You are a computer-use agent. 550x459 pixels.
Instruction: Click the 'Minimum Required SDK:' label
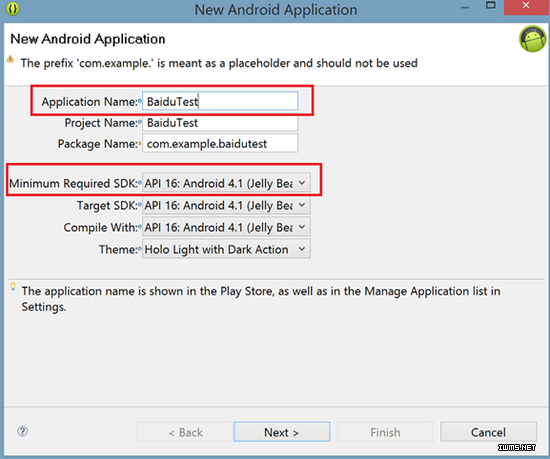(74, 183)
